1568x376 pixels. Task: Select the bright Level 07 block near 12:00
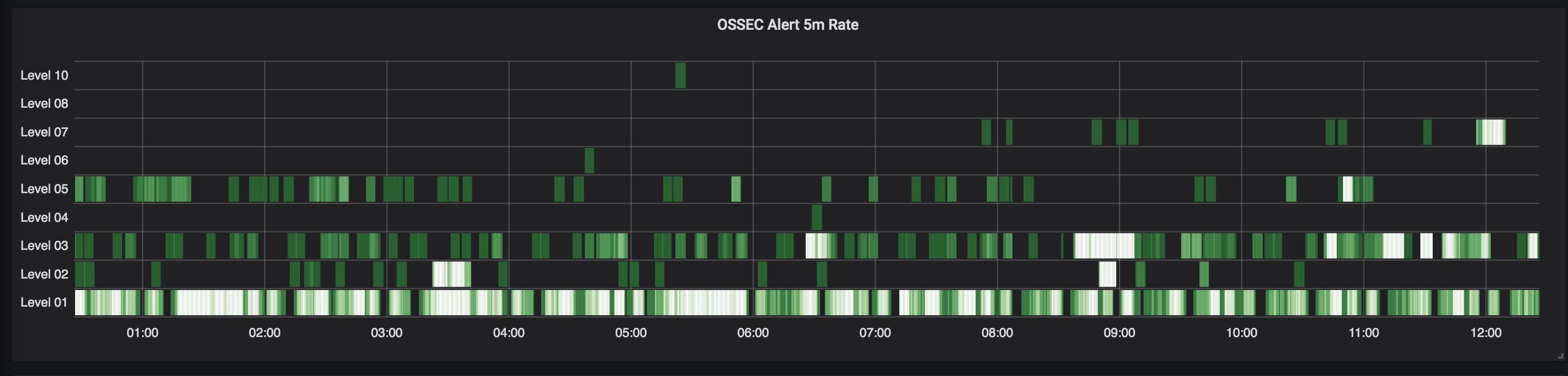pyautogui.click(x=1491, y=132)
